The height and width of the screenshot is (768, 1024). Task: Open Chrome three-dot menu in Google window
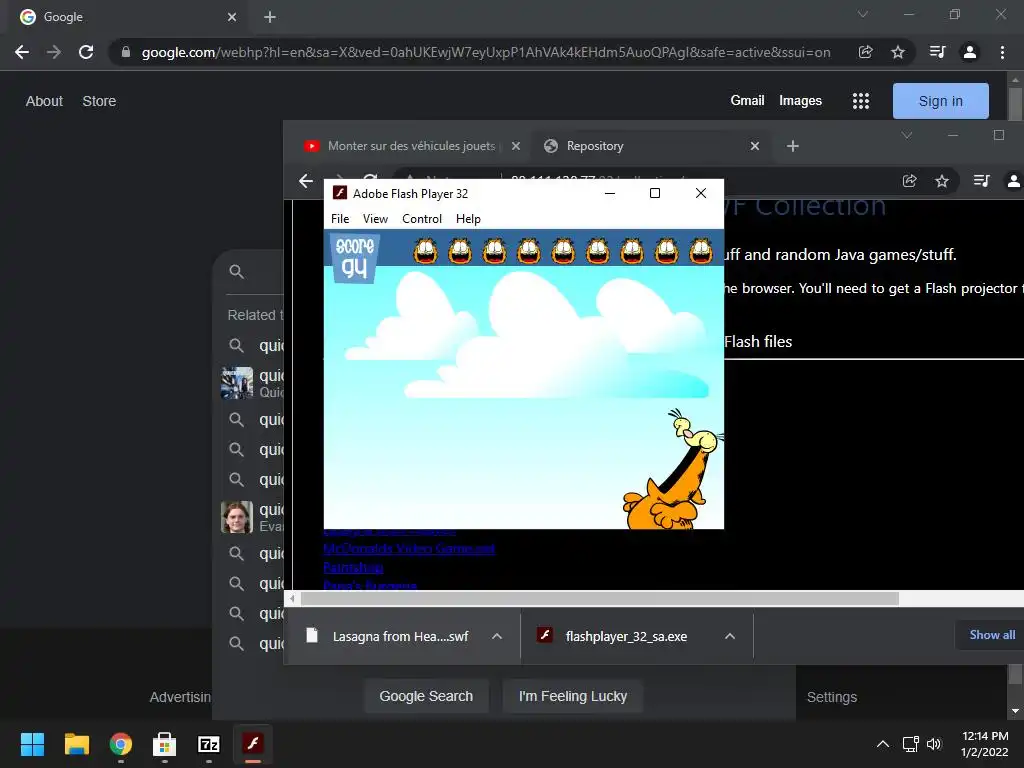[x=1002, y=52]
